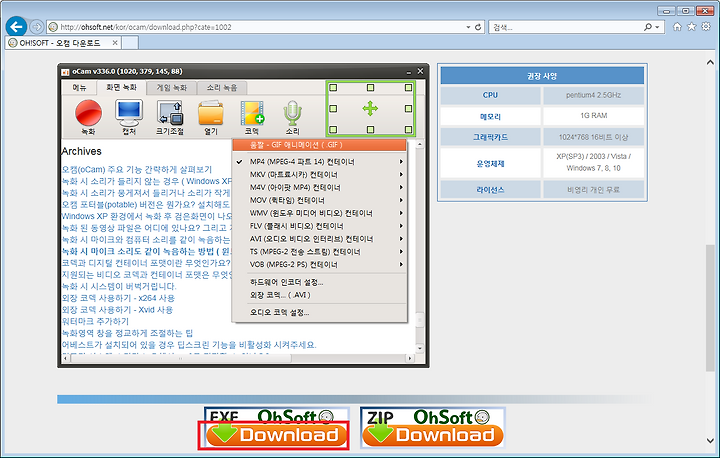
Task: Click the pentium4 2.5GHz cell
Action: point(593,95)
